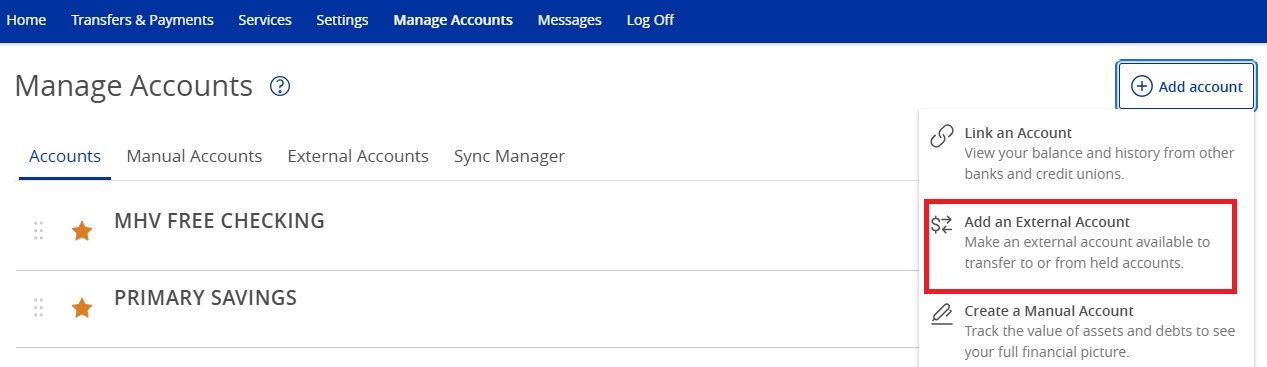Click the Manage Accounts page heading
Screen dimensions: 1267x367
[x=134, y=86]
